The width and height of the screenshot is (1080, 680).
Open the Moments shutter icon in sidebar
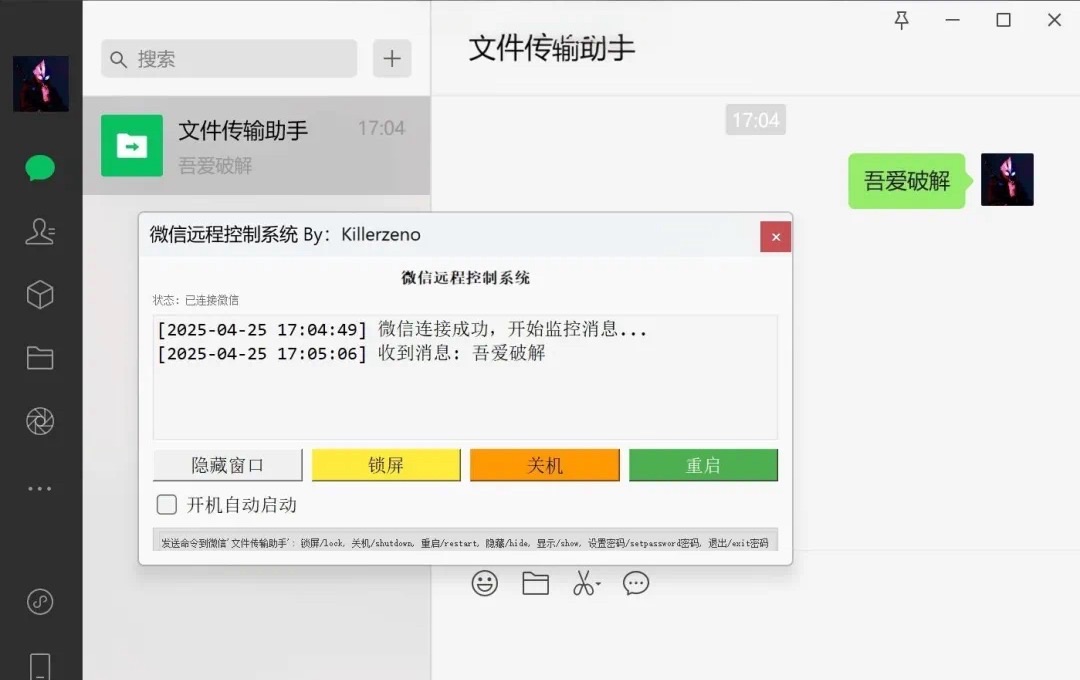point(40,421)
